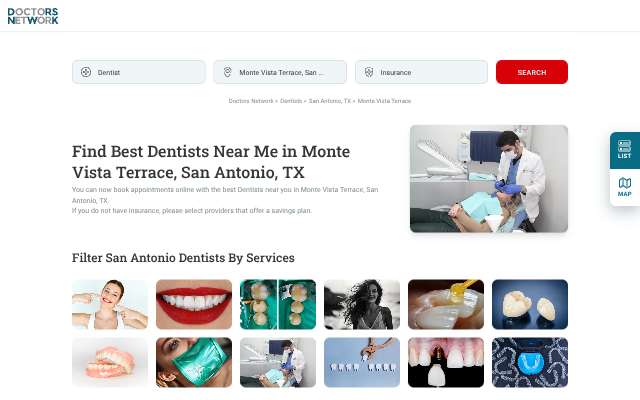Image resolution: width=640 pixels, height=400 pixels.
Task: Select the tooth fillings green dam thumbnail
Action: coord(278,304)
